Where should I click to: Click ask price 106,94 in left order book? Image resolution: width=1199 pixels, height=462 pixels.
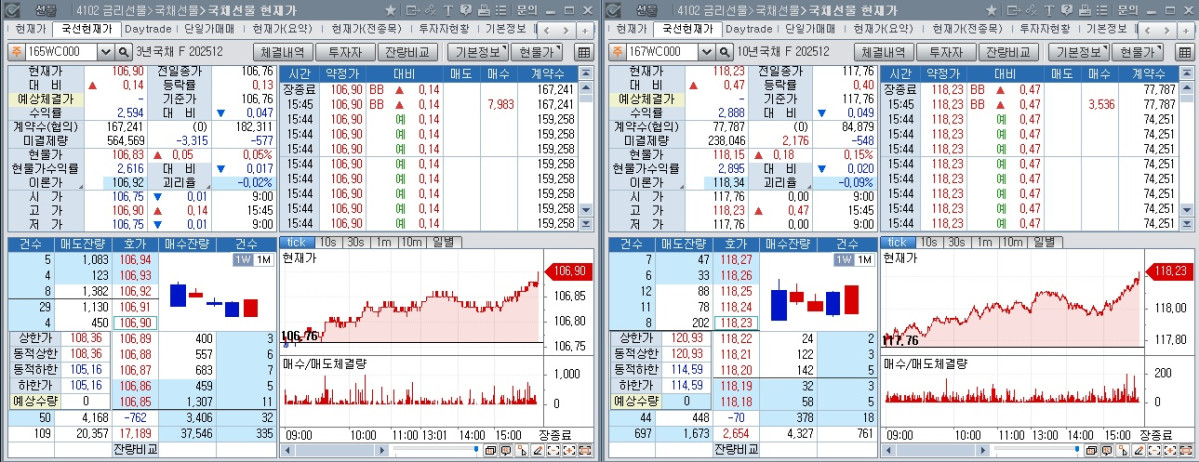click(x=135, y=260)
